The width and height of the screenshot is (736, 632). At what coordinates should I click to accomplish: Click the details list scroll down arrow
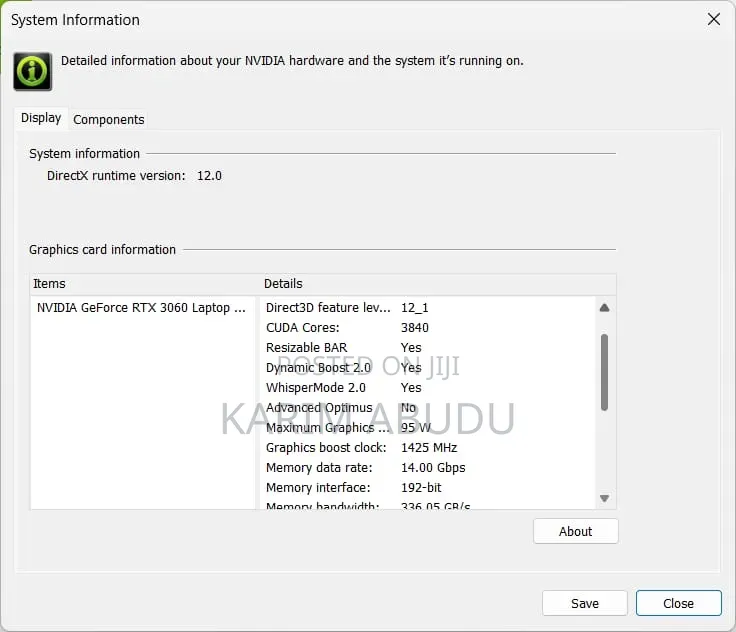tap(605, 498)
